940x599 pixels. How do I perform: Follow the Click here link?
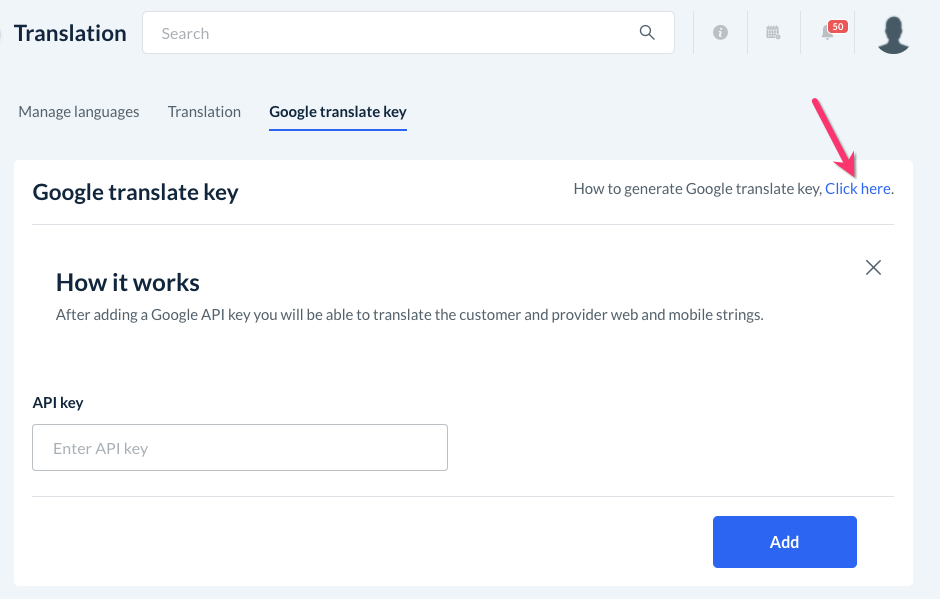point(857,188)
